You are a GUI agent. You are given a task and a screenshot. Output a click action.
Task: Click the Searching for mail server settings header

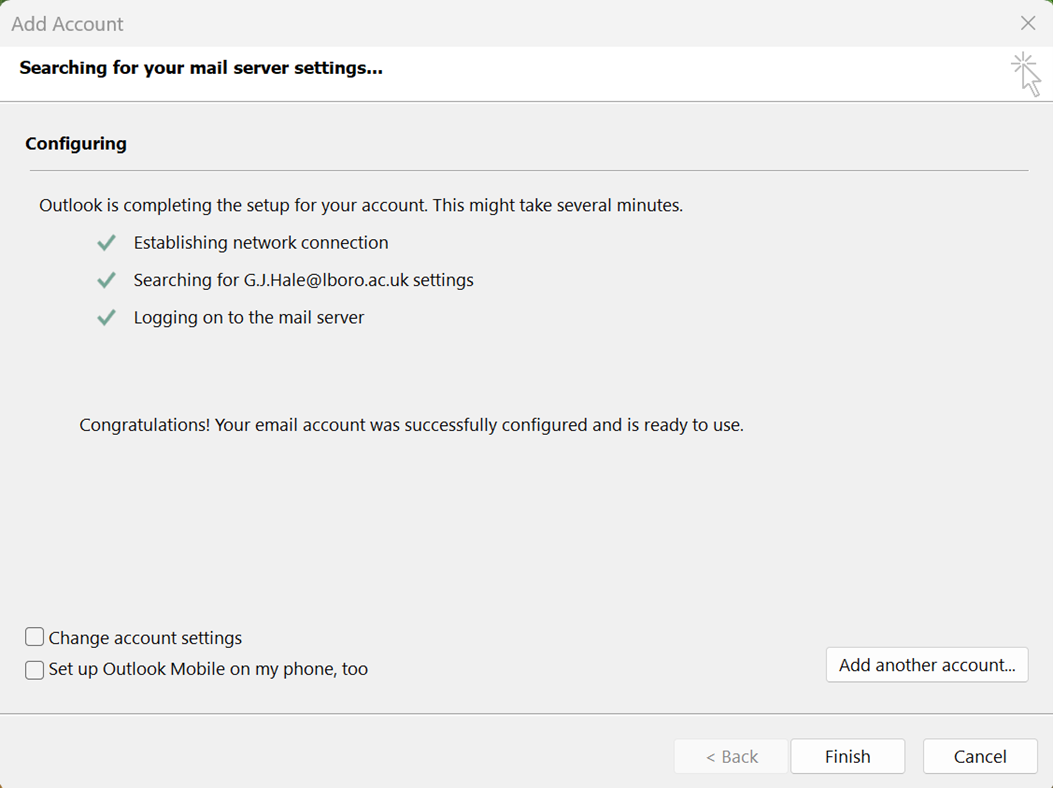(201, 68)
